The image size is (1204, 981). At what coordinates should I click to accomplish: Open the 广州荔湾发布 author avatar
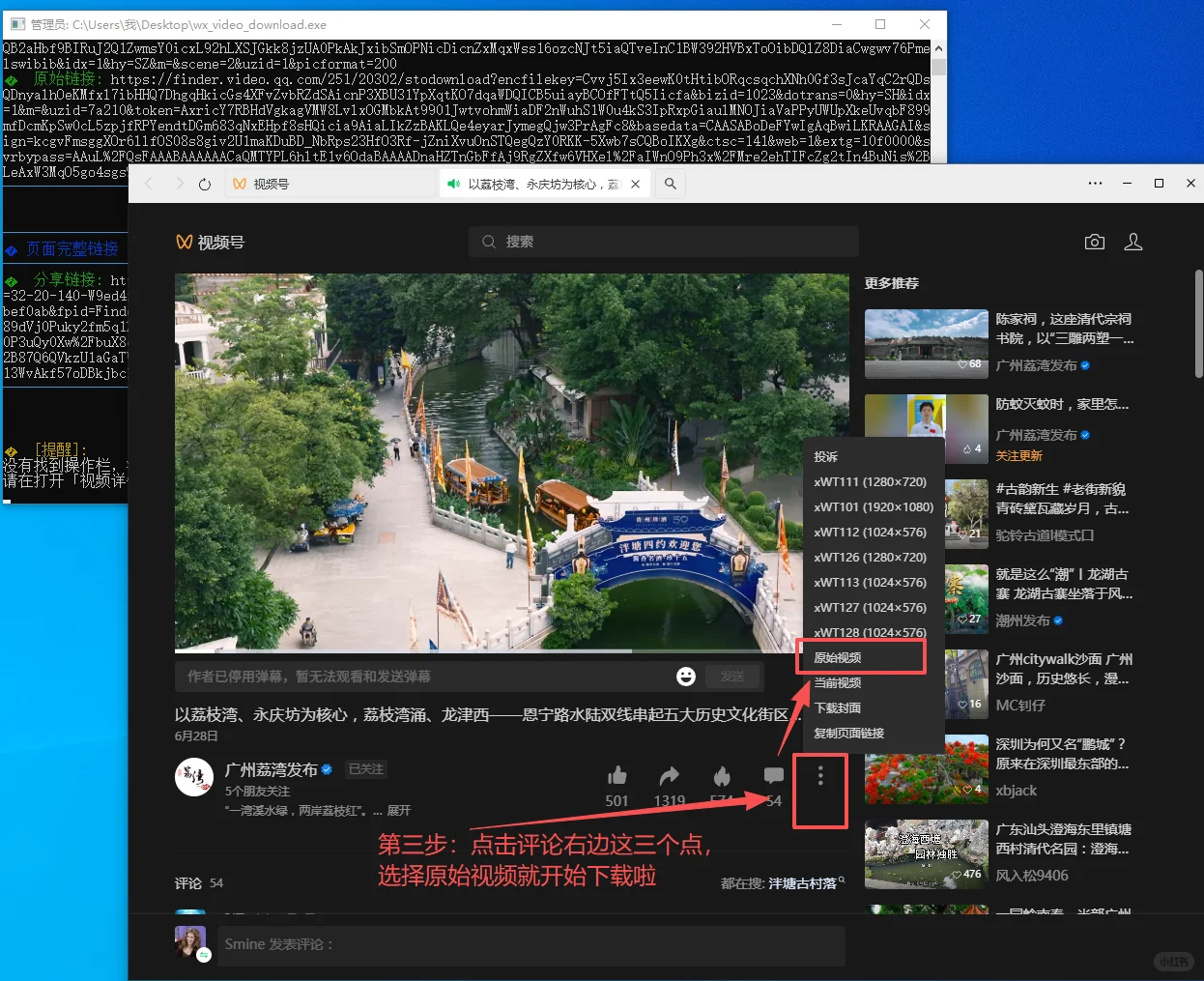(194, 777)
